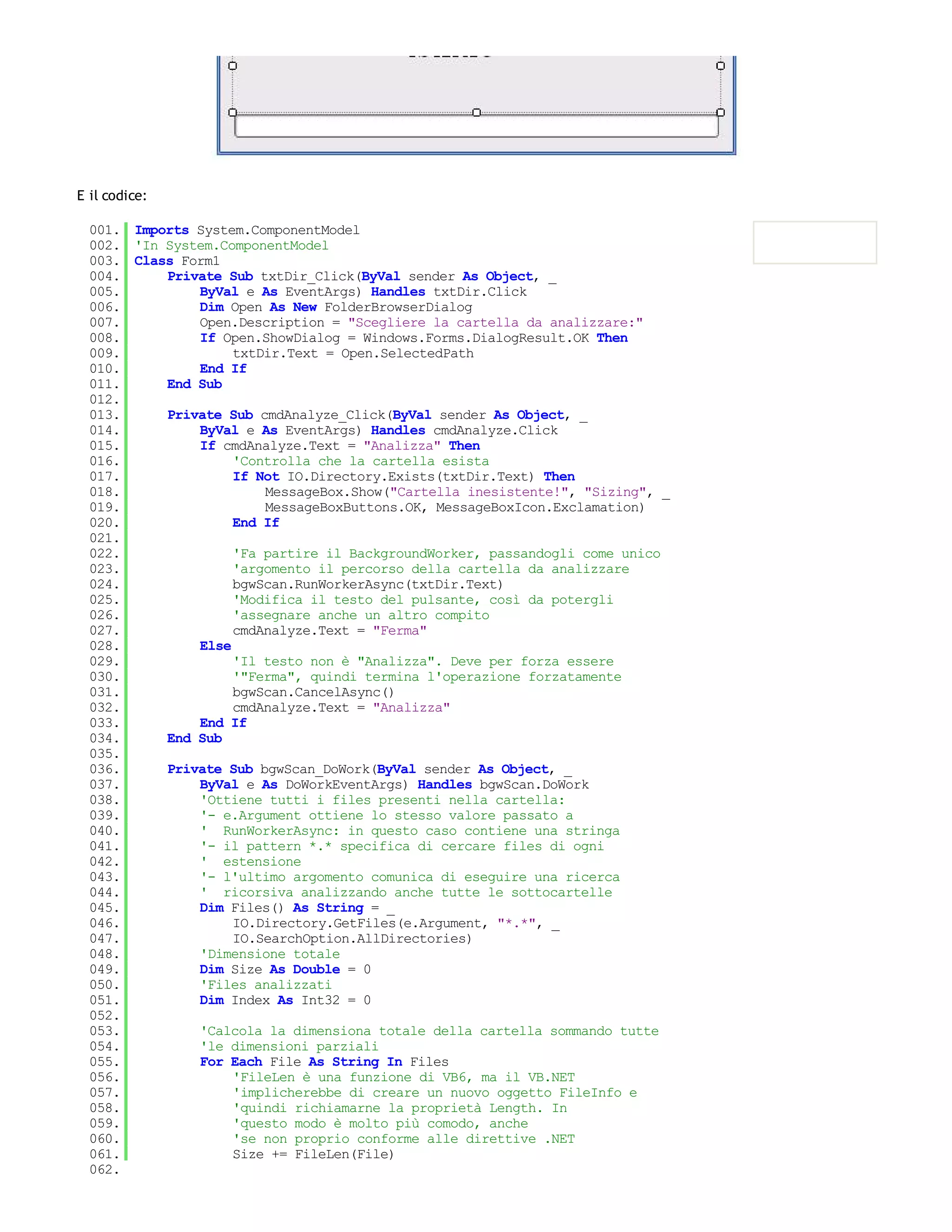Screen dimensions: 952x1232
Task: Click comment "'Controlla che la cartella esista"
Action: tap(361, 462)
